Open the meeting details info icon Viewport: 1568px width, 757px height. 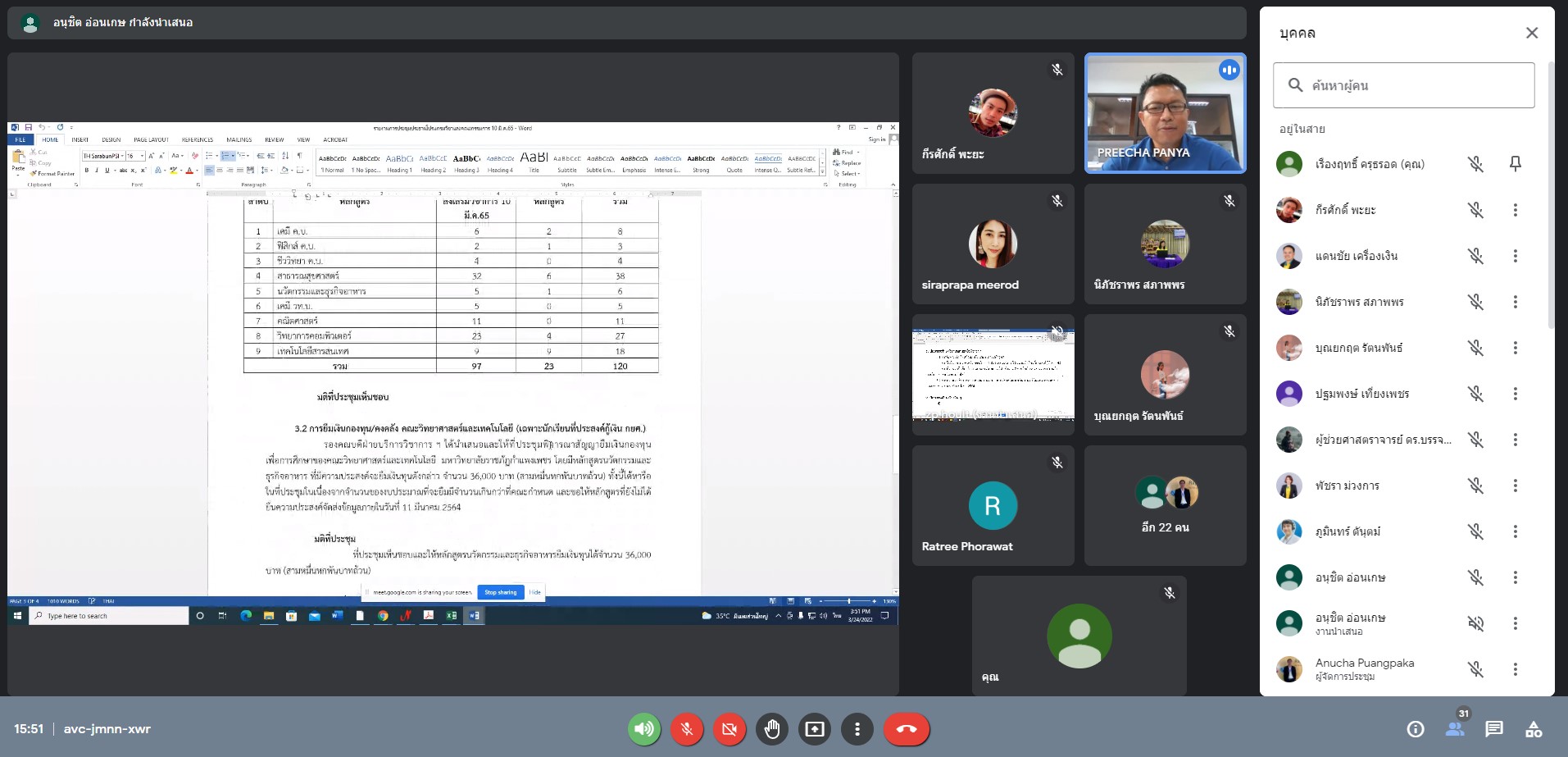pyautogui.click(x=1415, y=729)
